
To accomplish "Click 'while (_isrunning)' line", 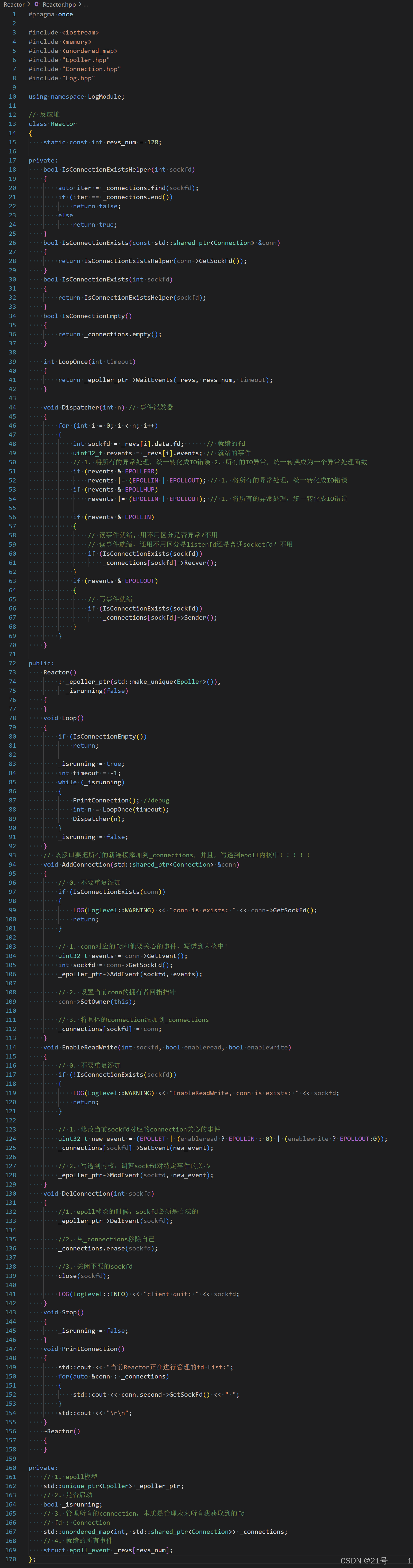I will pyautogui.click(x=91, y=782).
